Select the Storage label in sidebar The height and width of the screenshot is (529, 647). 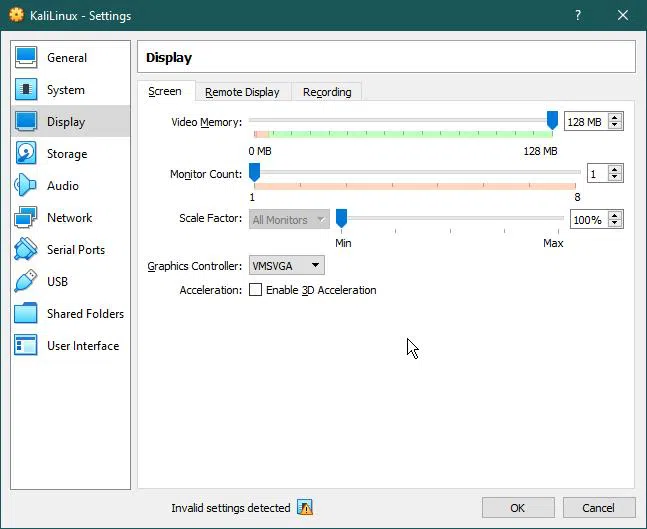click(67, 154)
